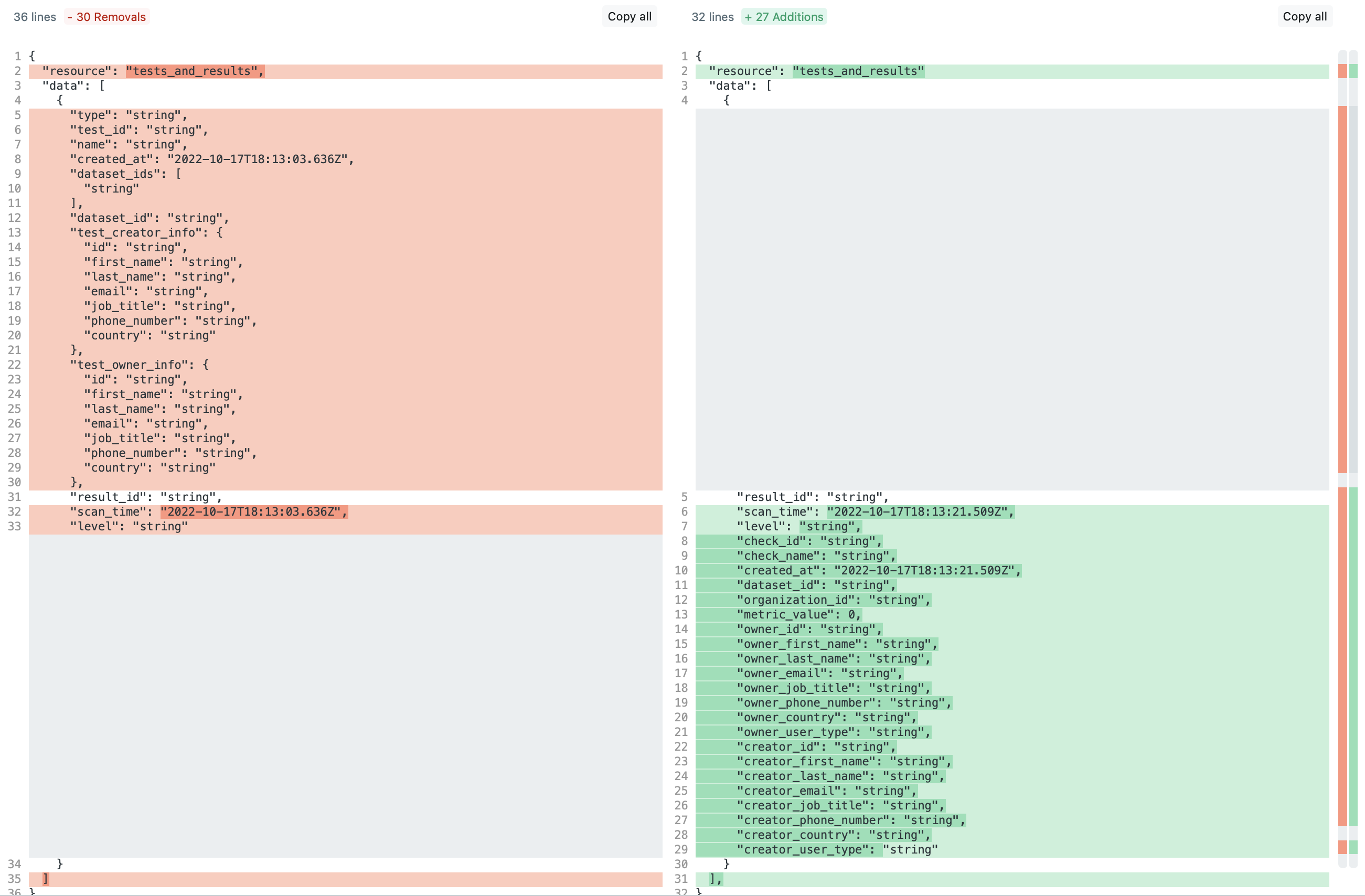Click the right "level": "string", line
This screenshot has width=1365, height=896.
[798, 527]
